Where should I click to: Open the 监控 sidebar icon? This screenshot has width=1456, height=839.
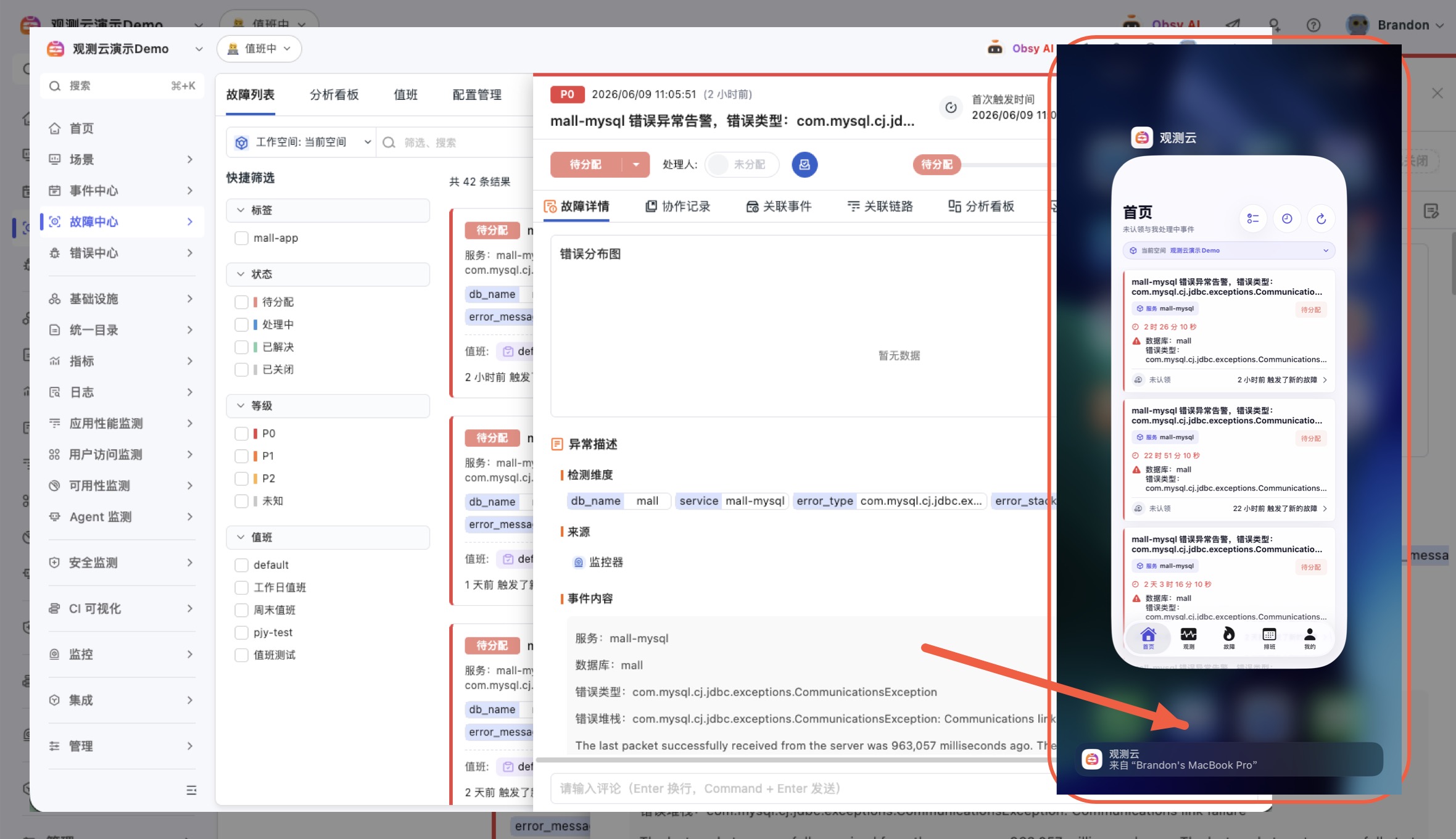(x=55, y=654)
